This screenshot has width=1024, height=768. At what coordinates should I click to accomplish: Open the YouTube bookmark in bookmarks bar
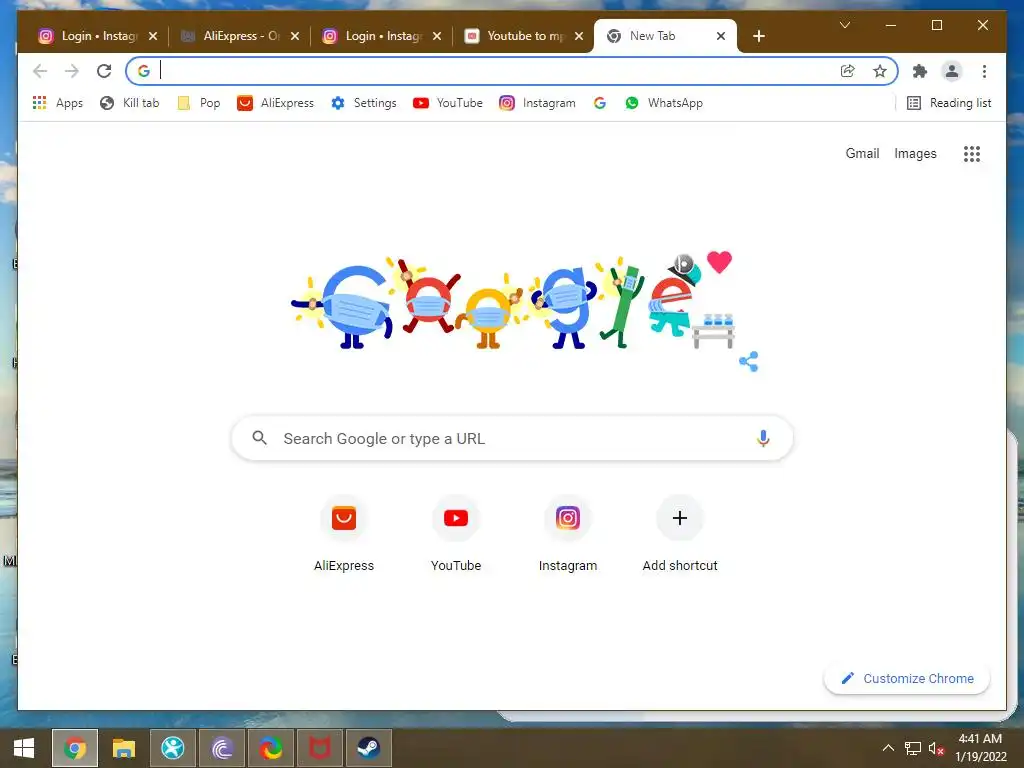coord(447,103)
